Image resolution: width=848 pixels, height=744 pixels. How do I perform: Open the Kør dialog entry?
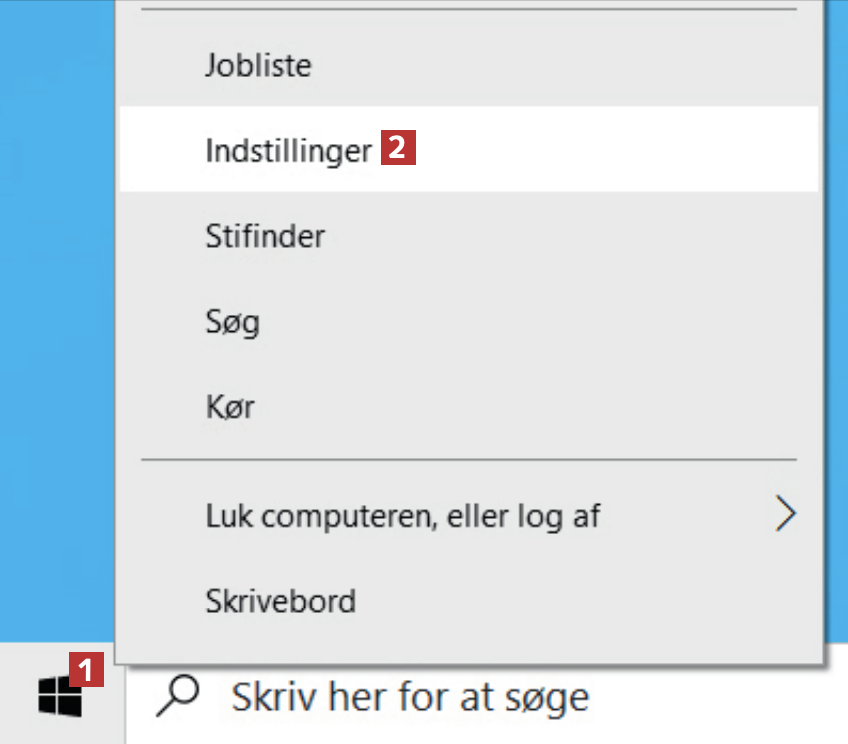click(x=230, y=408)
